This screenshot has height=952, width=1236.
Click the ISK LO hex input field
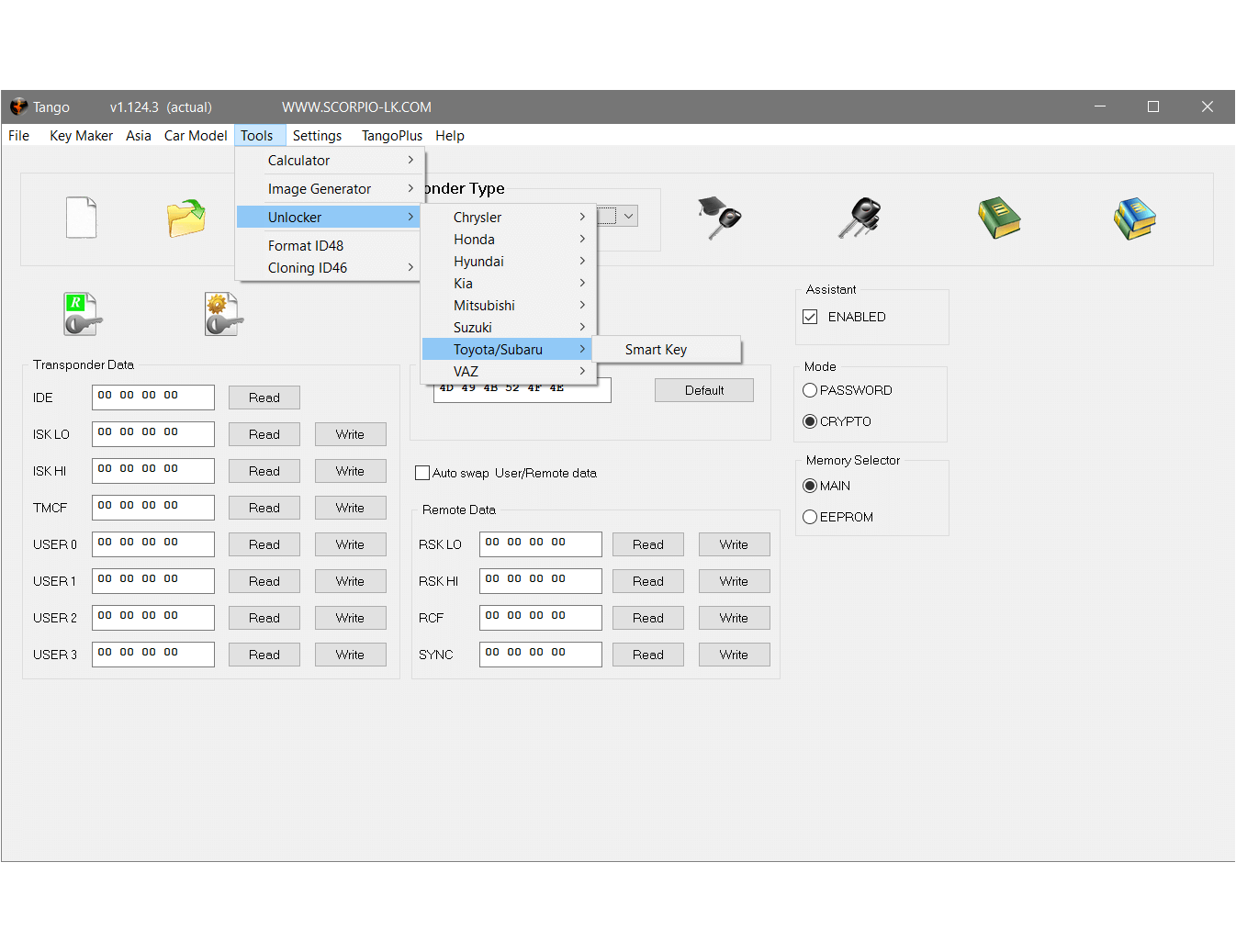(153, 434)
